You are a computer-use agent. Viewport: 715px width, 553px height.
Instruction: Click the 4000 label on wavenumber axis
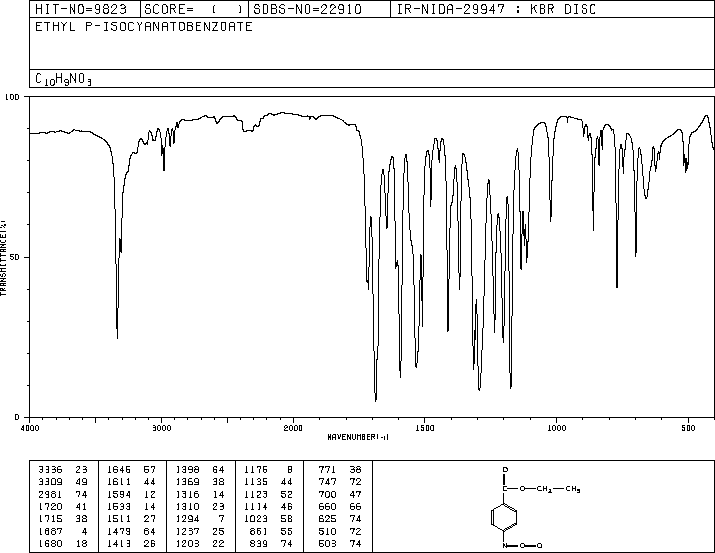[x=30, y=428]
